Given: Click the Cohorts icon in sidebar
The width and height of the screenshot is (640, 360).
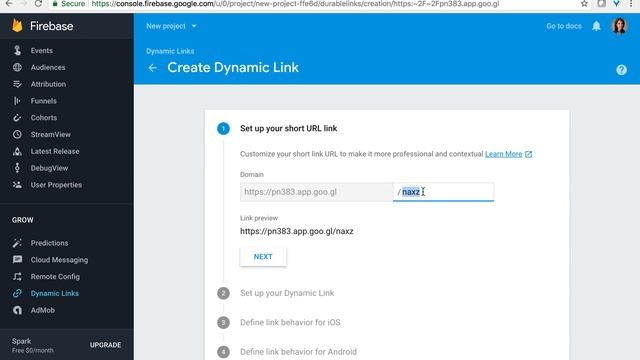Looking at the screenshot, I should 17,118.
